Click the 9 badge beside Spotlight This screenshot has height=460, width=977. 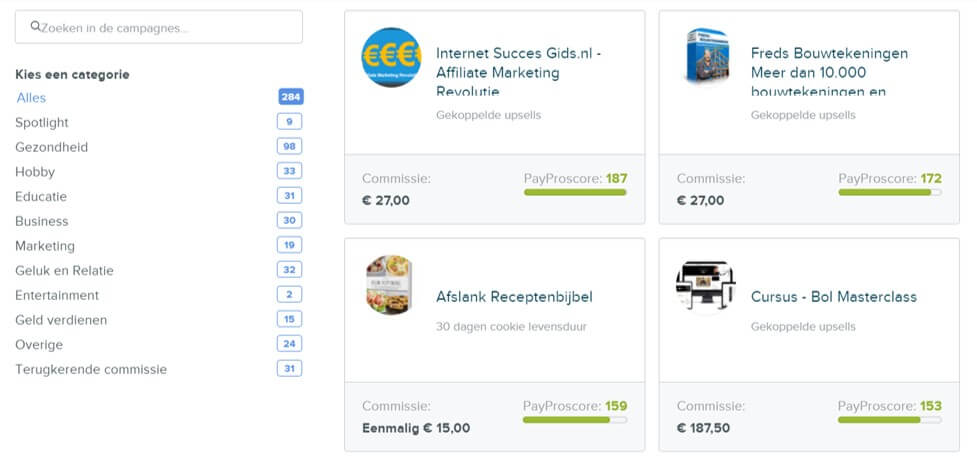click(289, 122)
